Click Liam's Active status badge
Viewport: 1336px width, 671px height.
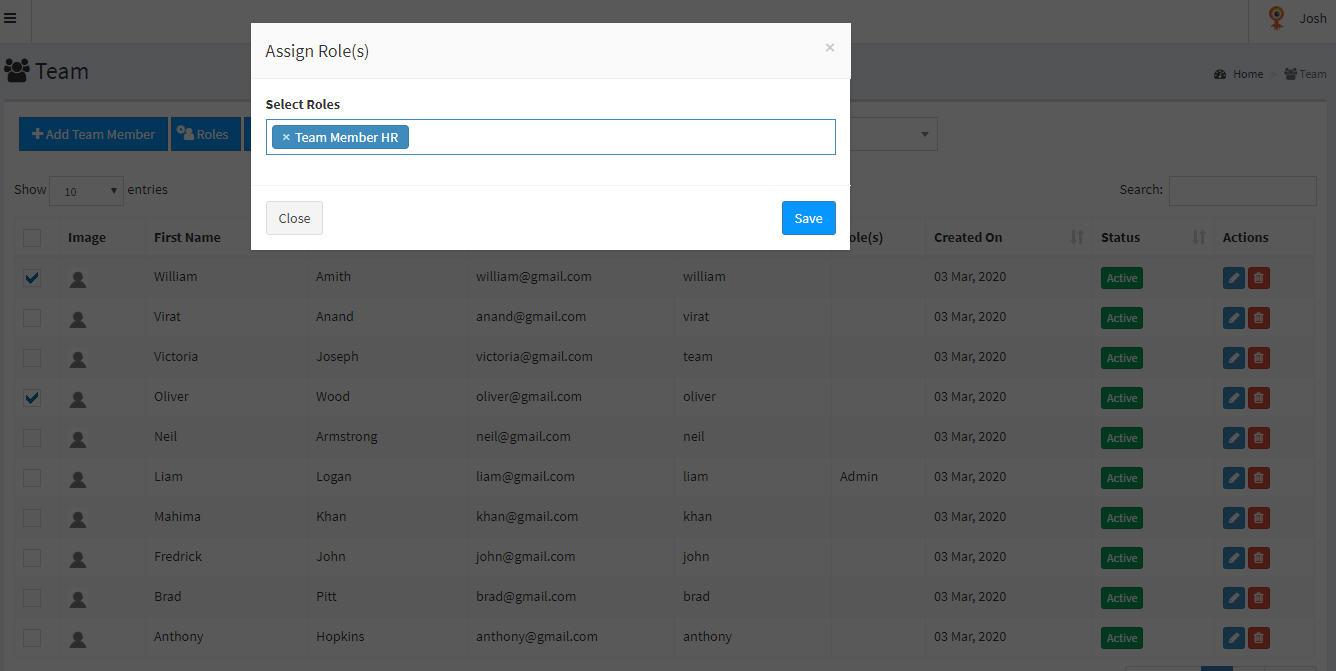point(1122,478)
